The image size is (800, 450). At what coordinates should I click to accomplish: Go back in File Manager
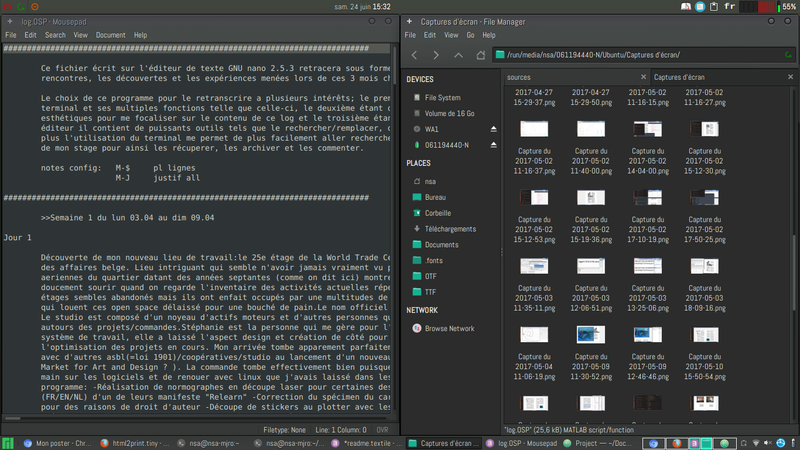click(414, 55)
